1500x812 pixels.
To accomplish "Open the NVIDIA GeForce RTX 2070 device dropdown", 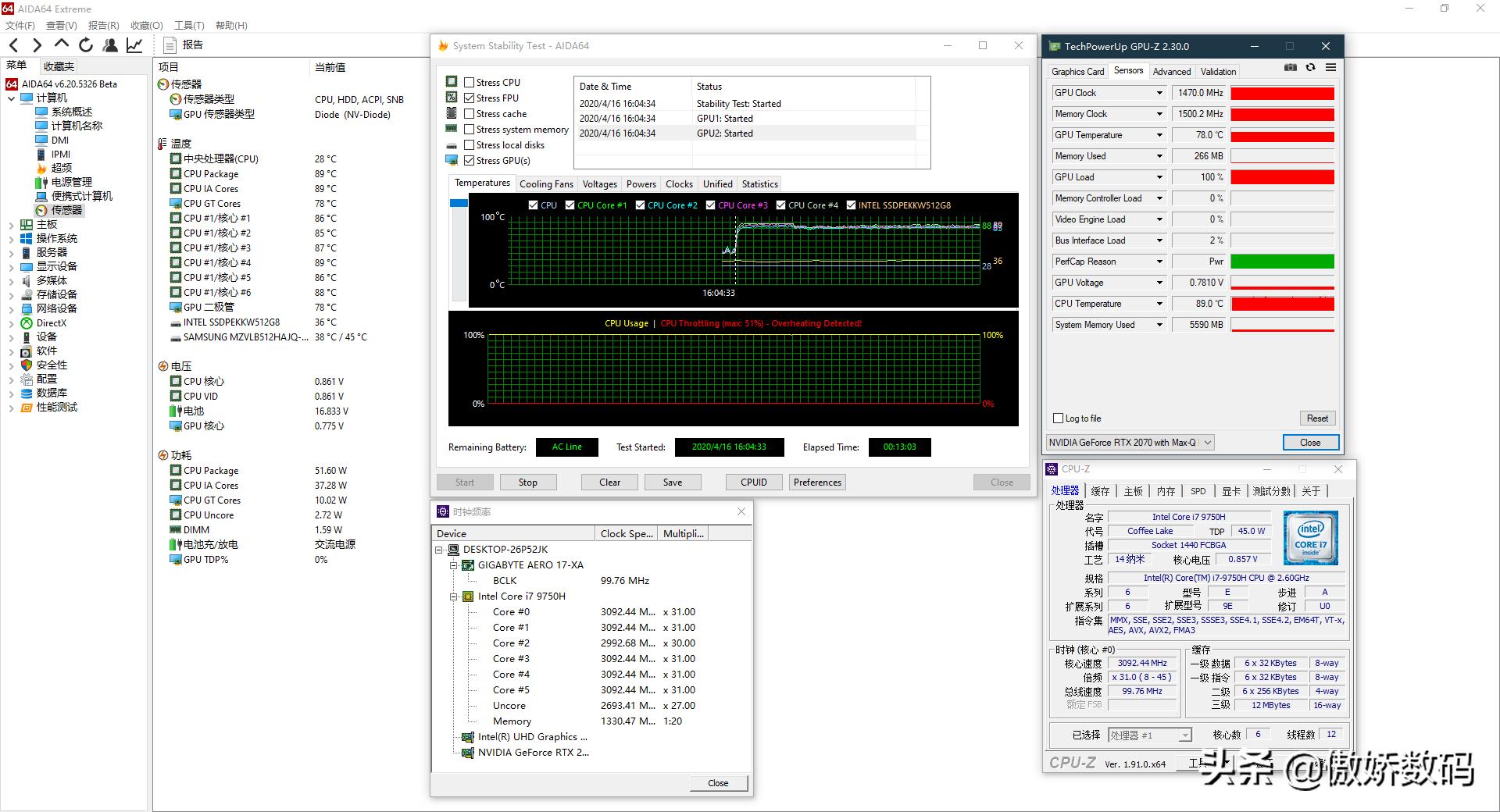I will pyautogui.click(x=1207, y=443).
